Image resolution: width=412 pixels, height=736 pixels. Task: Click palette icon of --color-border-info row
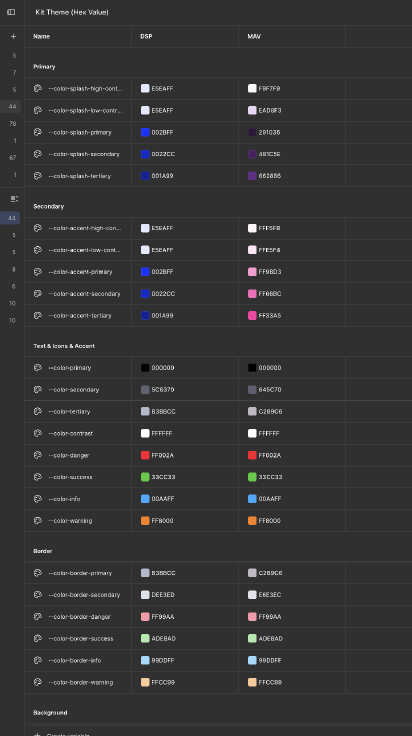38,660
